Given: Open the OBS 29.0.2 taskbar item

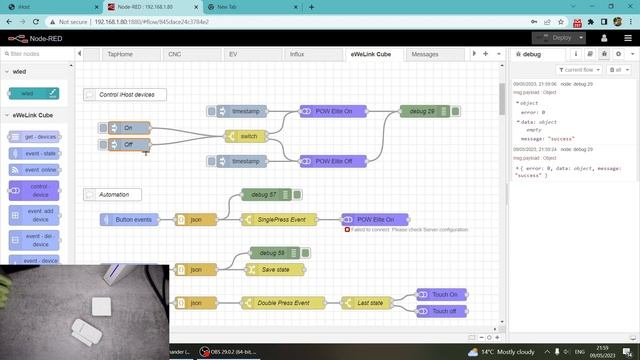Looking at the screenshot, I should (x=229, y=351).
